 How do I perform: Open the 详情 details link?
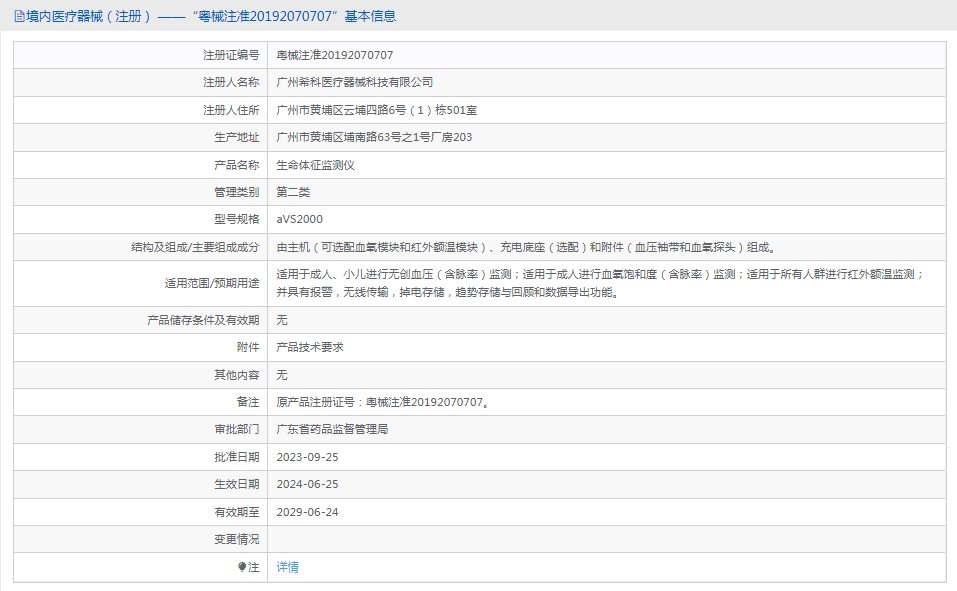(287, 567)
